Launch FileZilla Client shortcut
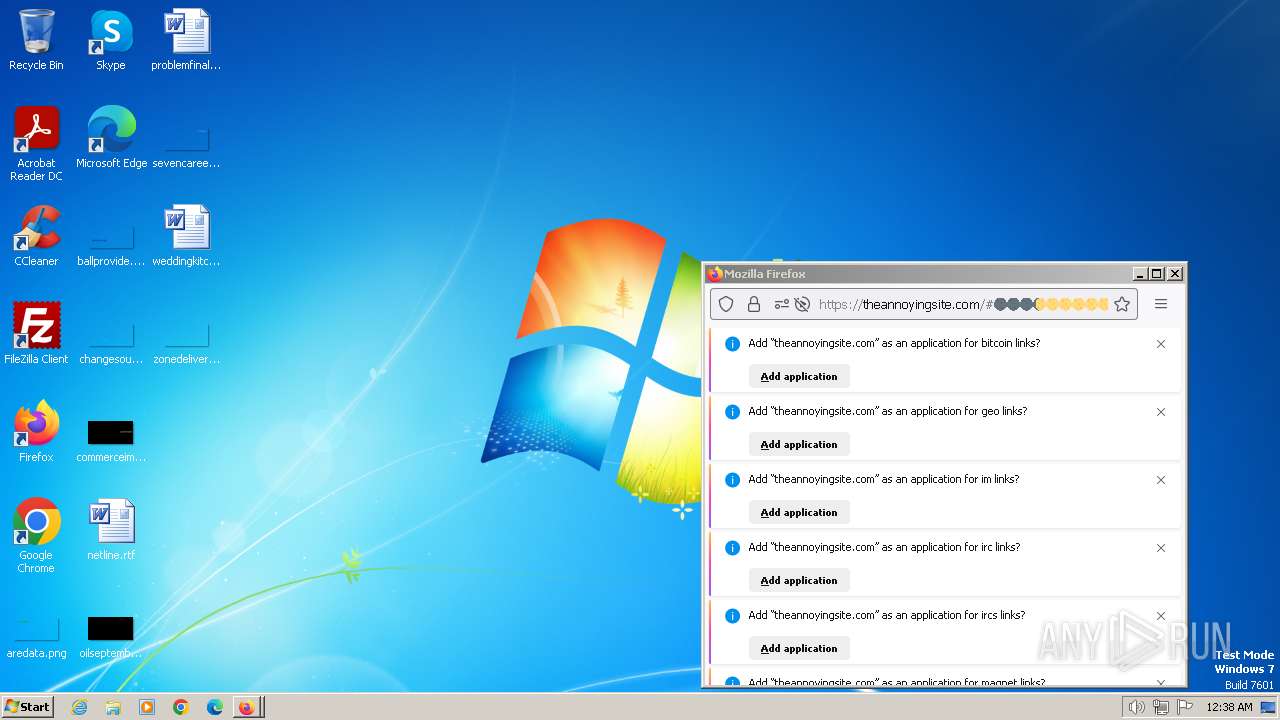Viewport: 1280px width, 720px height. (36, 334)
